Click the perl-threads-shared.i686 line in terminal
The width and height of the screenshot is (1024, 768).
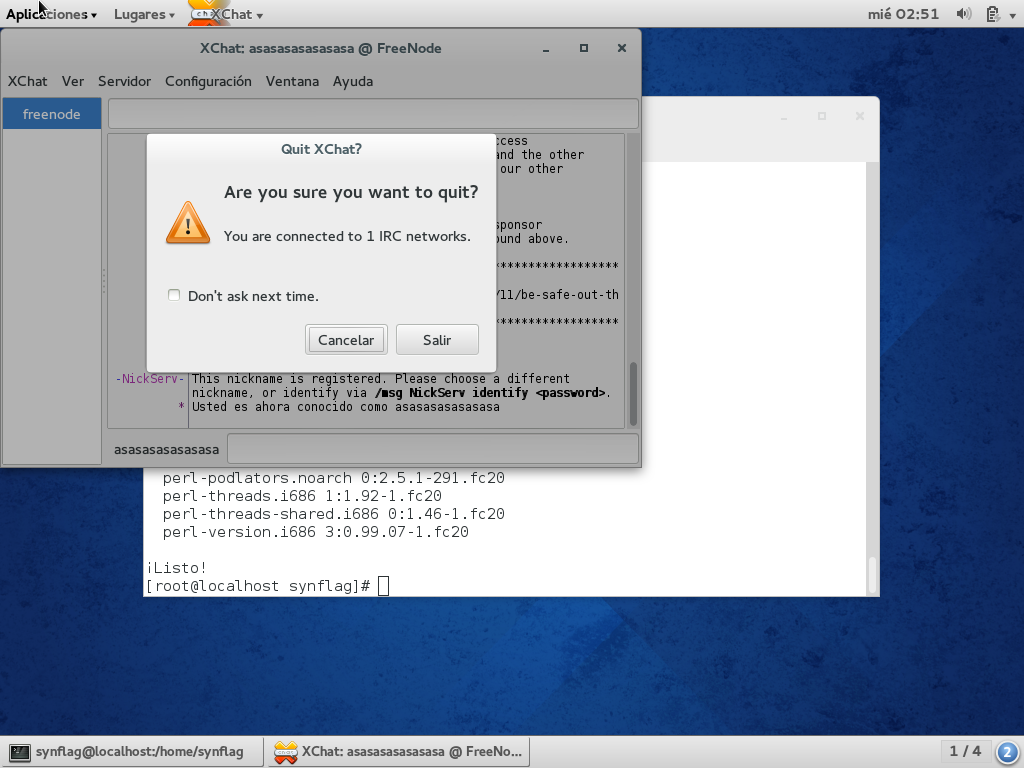(334, 514)
